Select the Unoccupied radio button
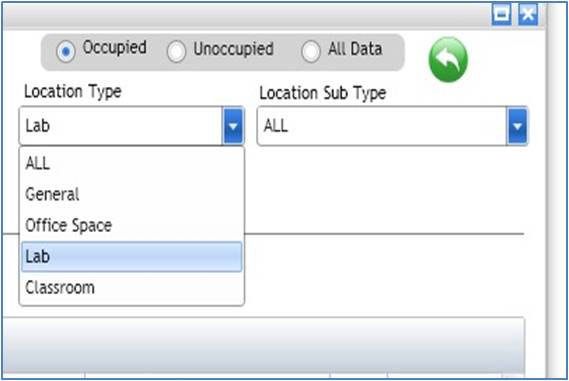The height and width of the screenshot is (381, 569). pyautogui.click(x=176, y=52)
